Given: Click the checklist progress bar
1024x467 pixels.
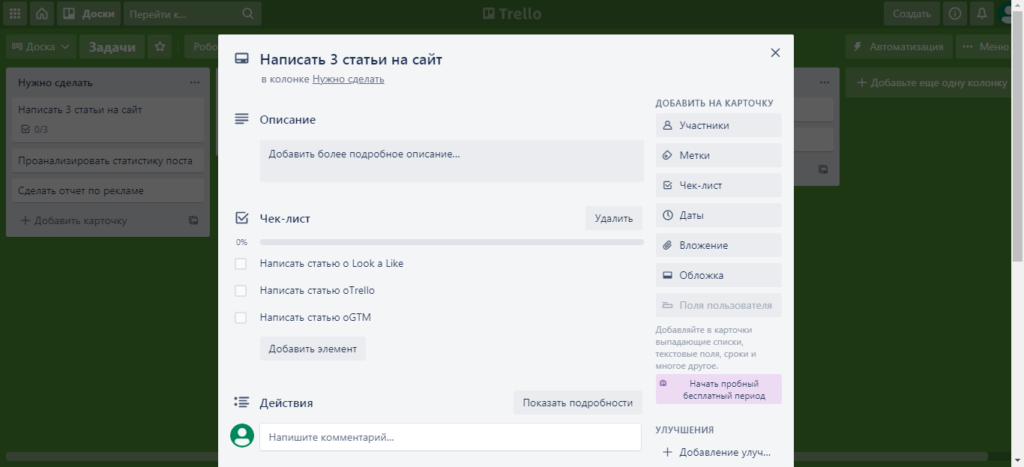Looking at the screenshot, I should (451, 242).
